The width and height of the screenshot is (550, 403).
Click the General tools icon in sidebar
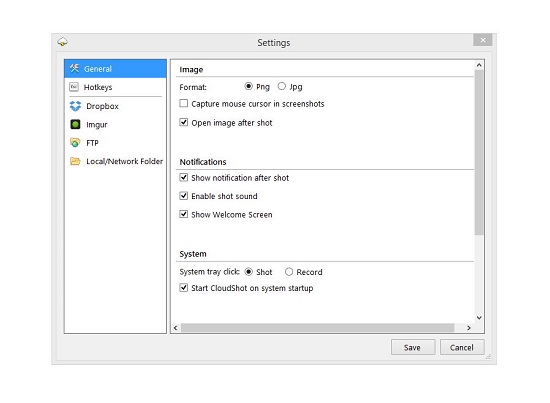click(x=74, y=68)
